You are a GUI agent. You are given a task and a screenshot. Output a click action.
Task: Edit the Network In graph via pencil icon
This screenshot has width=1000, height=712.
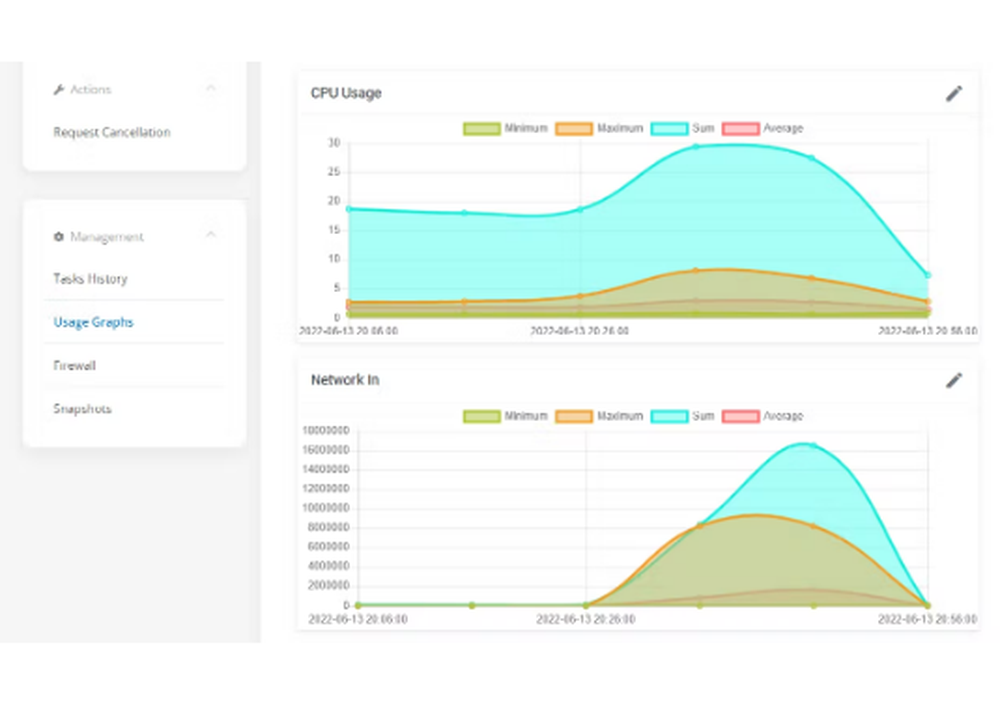pyautogui.click(x=954, y=380)
